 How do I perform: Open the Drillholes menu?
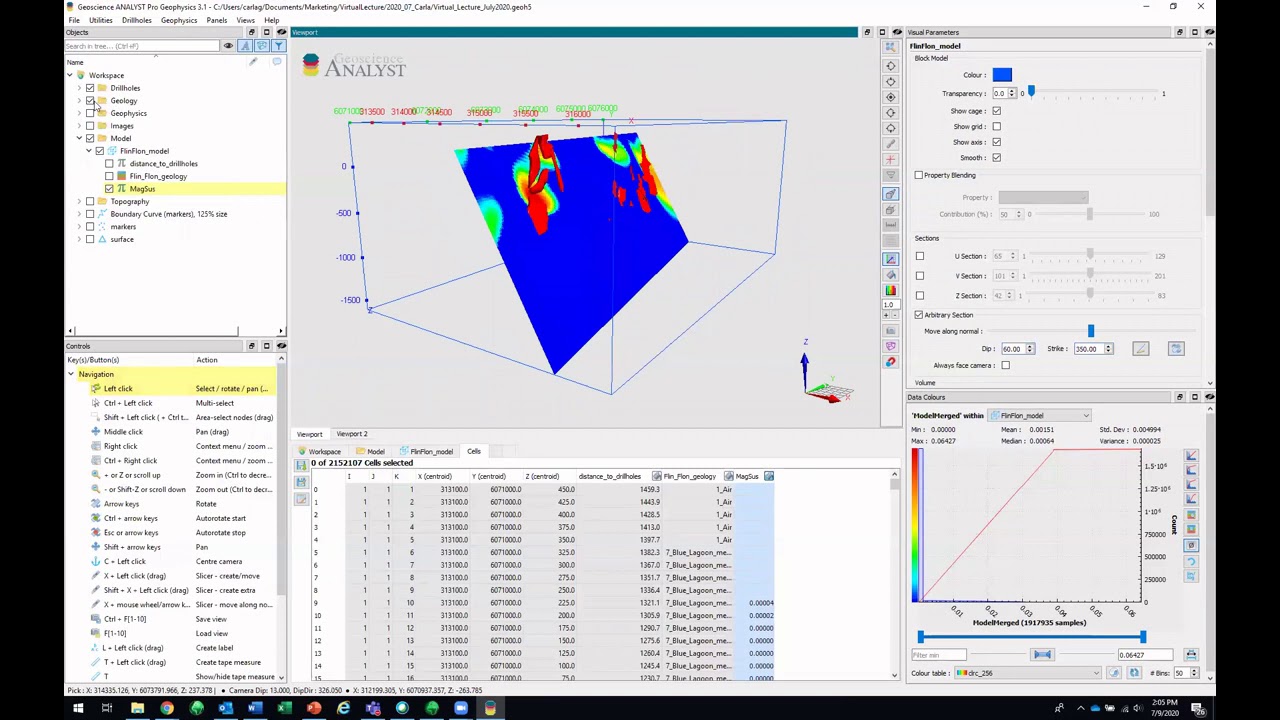point(137,20)
